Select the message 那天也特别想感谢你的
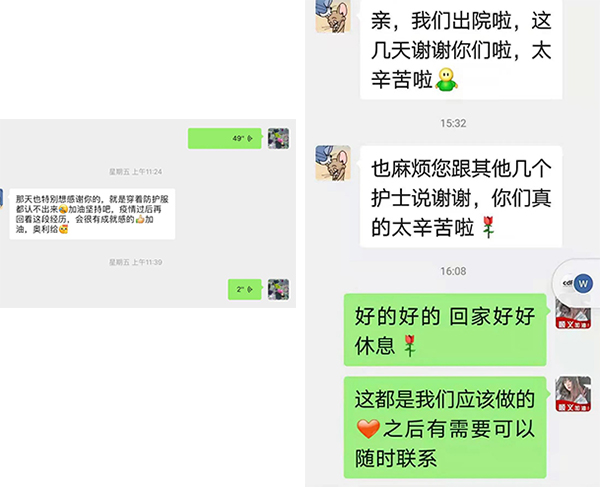 click(x=92, y=214)
